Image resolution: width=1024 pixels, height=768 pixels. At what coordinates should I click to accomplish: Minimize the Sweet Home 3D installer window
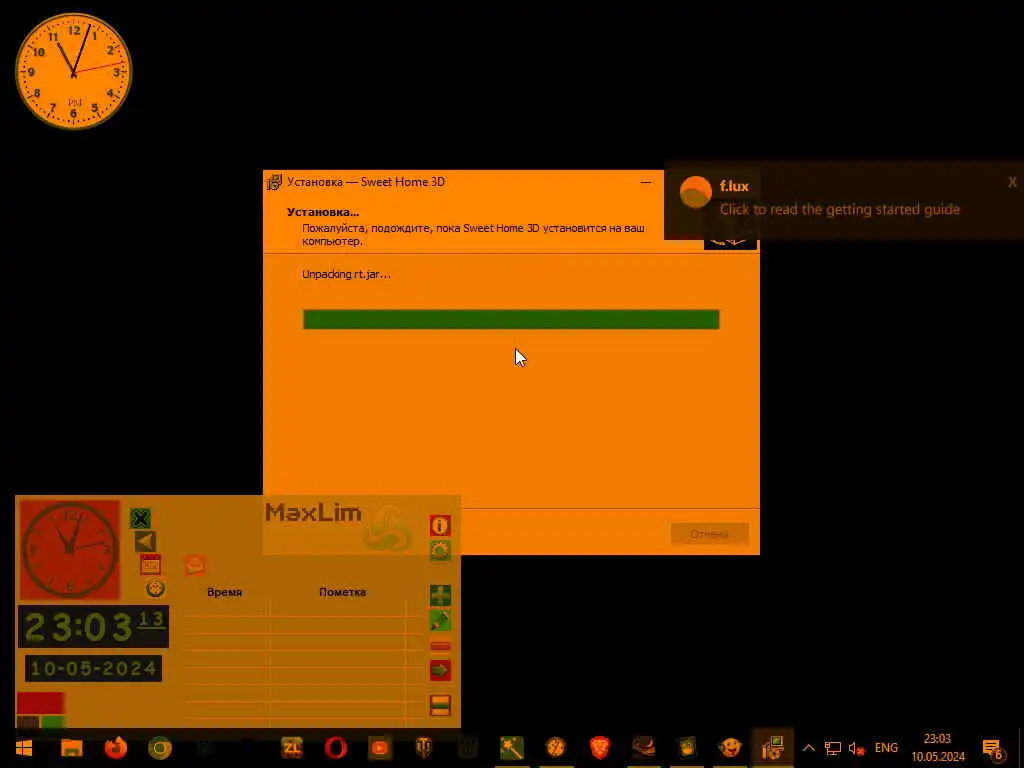[x=646, y=182]
